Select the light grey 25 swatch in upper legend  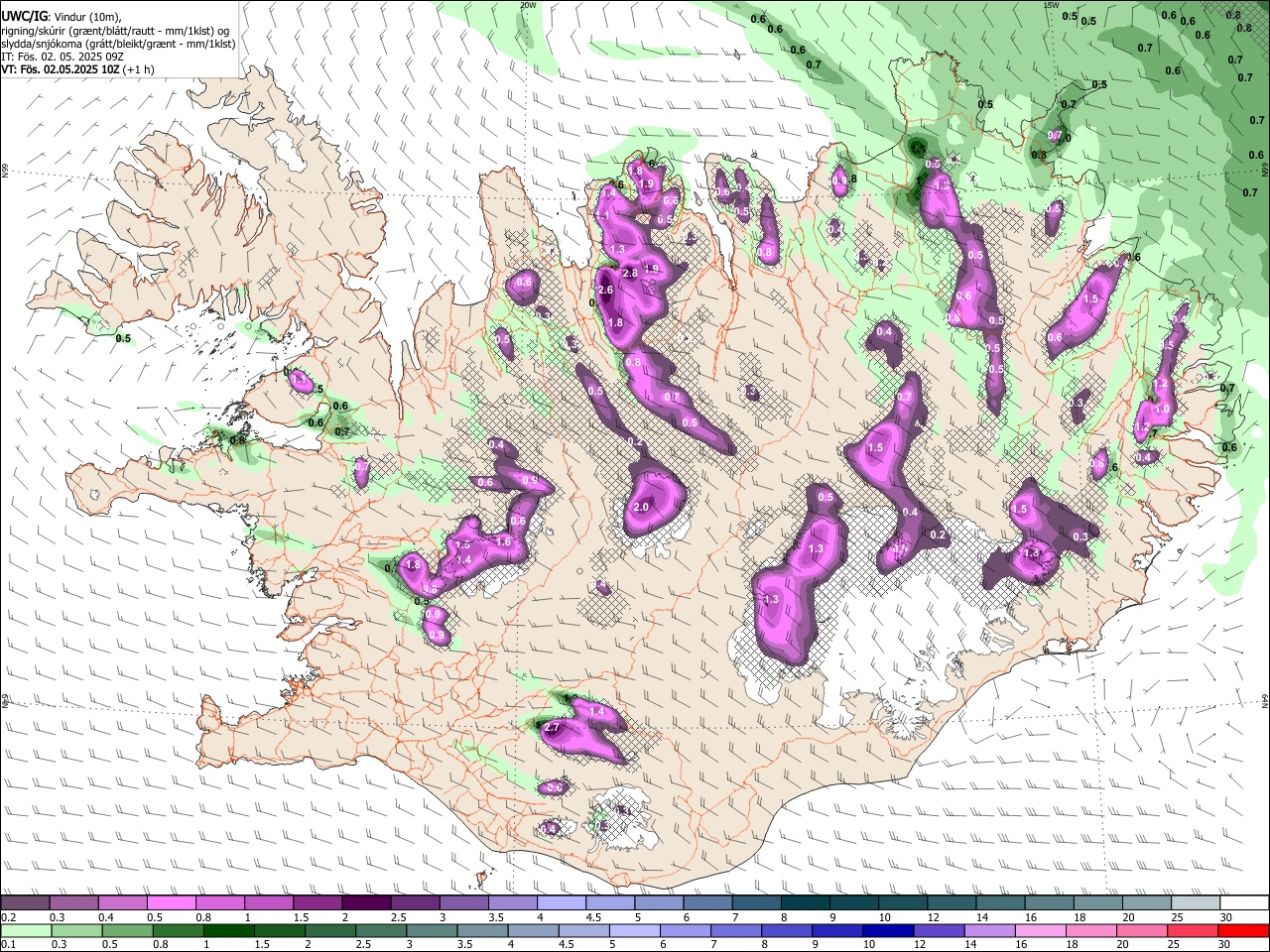click(x=1195, y=902)
